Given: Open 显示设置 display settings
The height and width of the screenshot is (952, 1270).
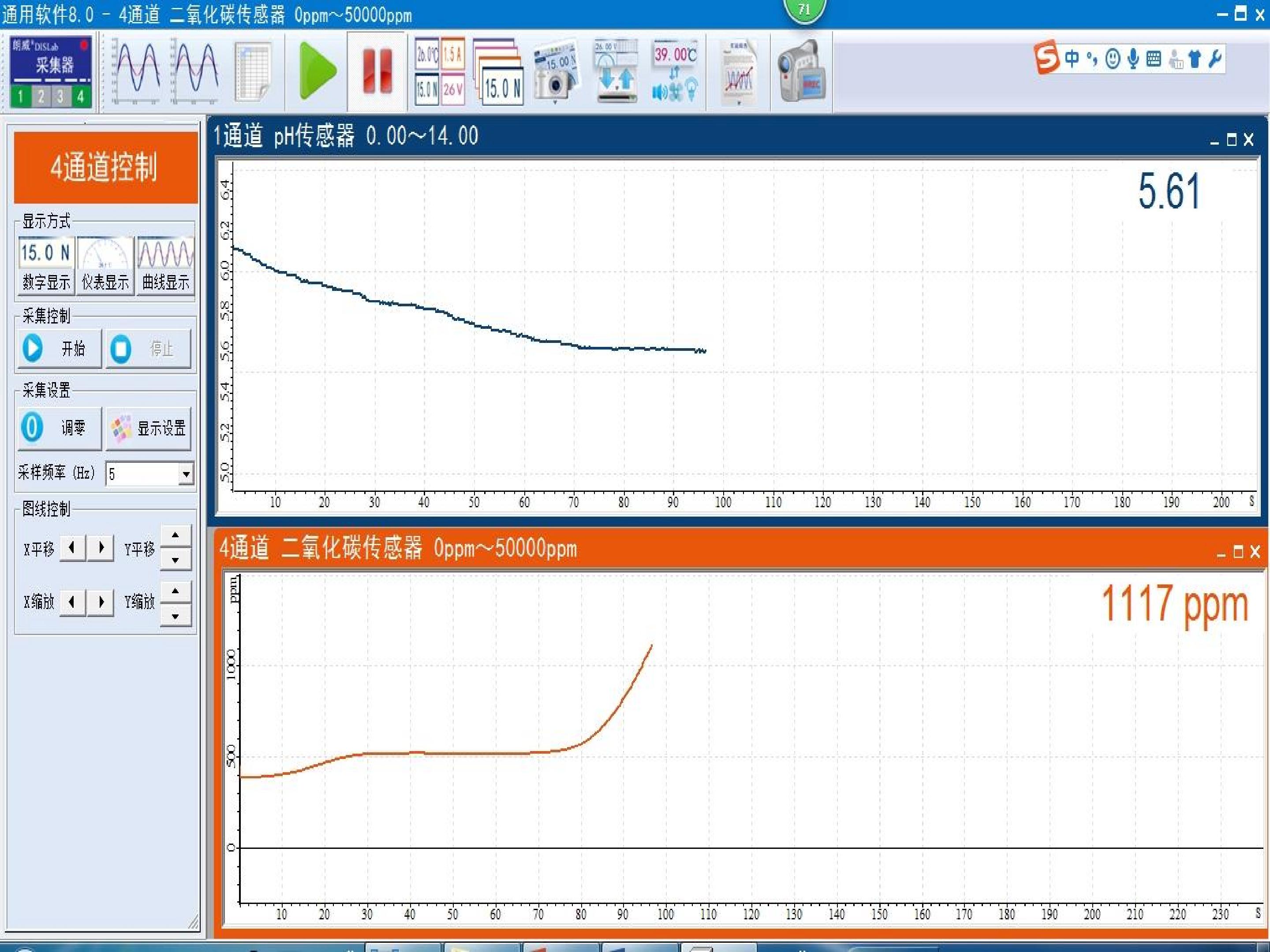Looking at the screenshot, I should pyautogui.click(x=149, y=428).
